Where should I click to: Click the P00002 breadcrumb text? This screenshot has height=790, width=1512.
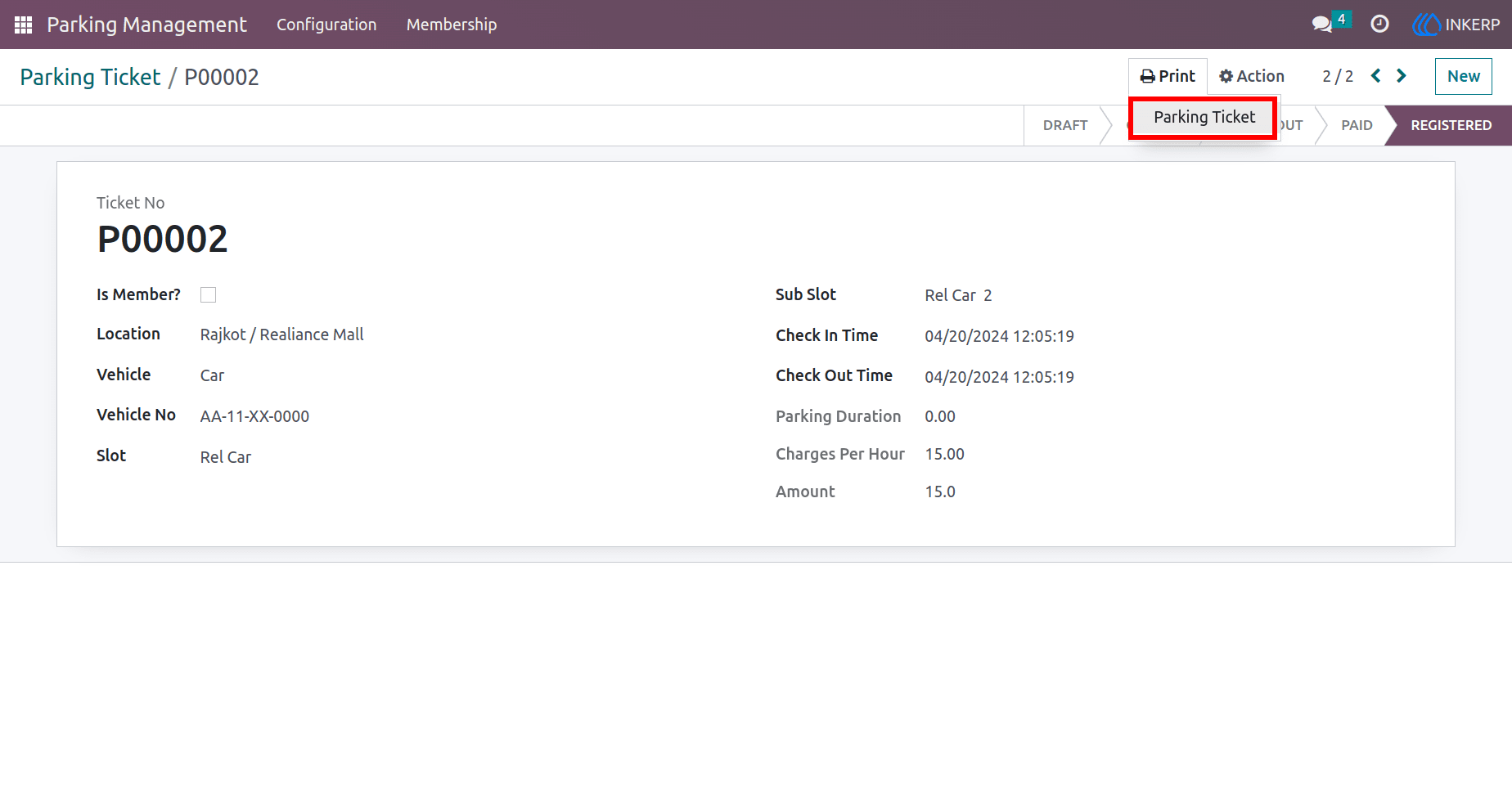[222, 77]
